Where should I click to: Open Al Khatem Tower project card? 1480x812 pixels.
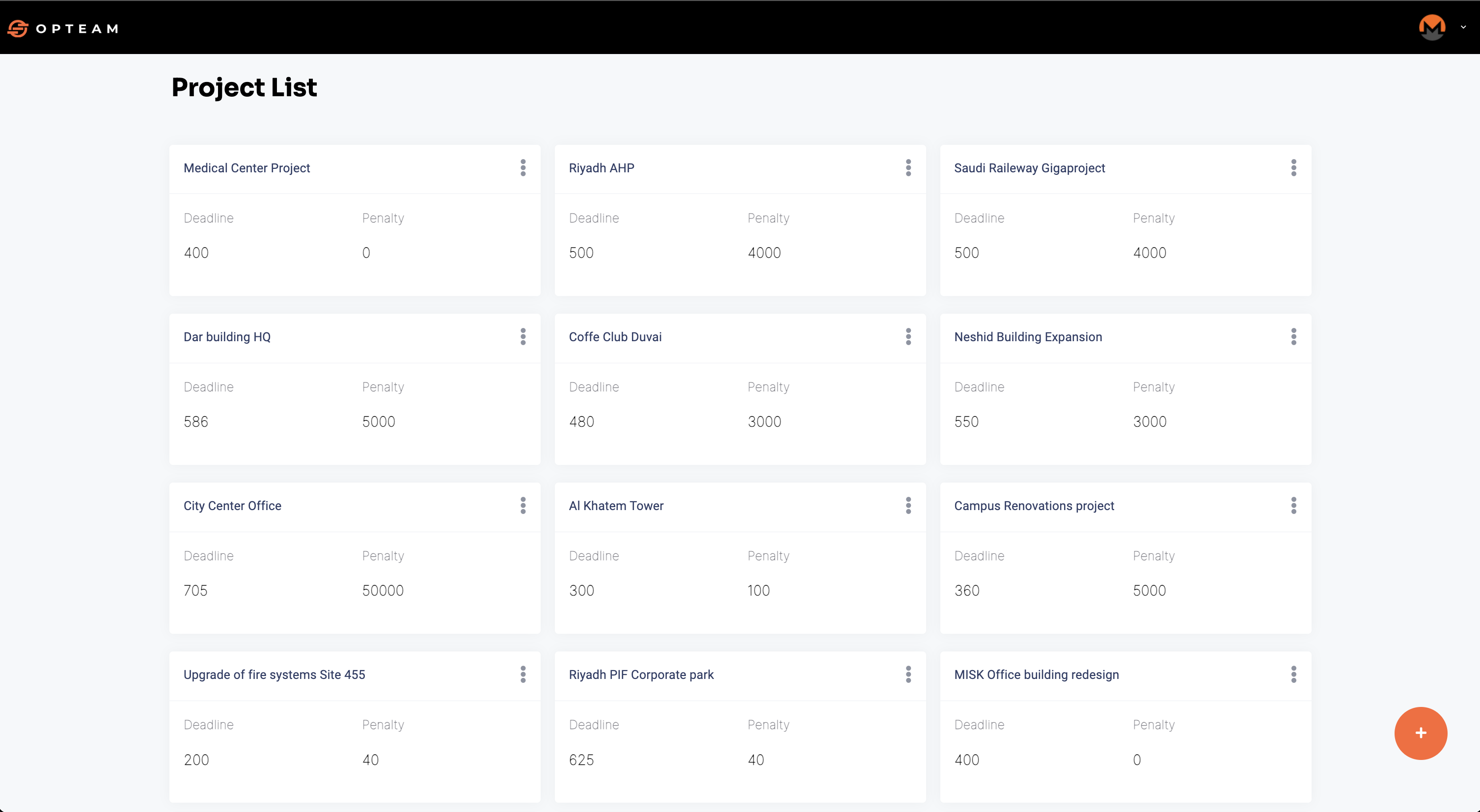(x=616, y=505)
